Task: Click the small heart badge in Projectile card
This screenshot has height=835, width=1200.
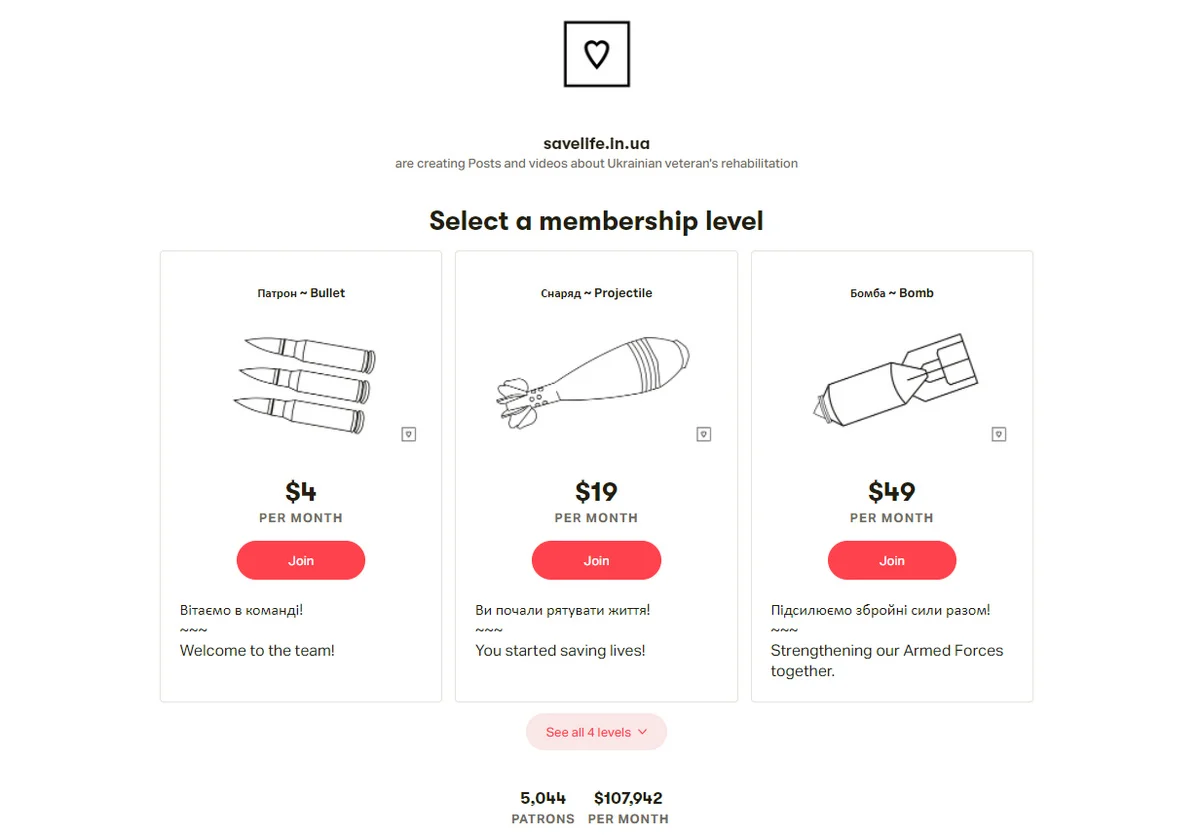Action: 703,434
